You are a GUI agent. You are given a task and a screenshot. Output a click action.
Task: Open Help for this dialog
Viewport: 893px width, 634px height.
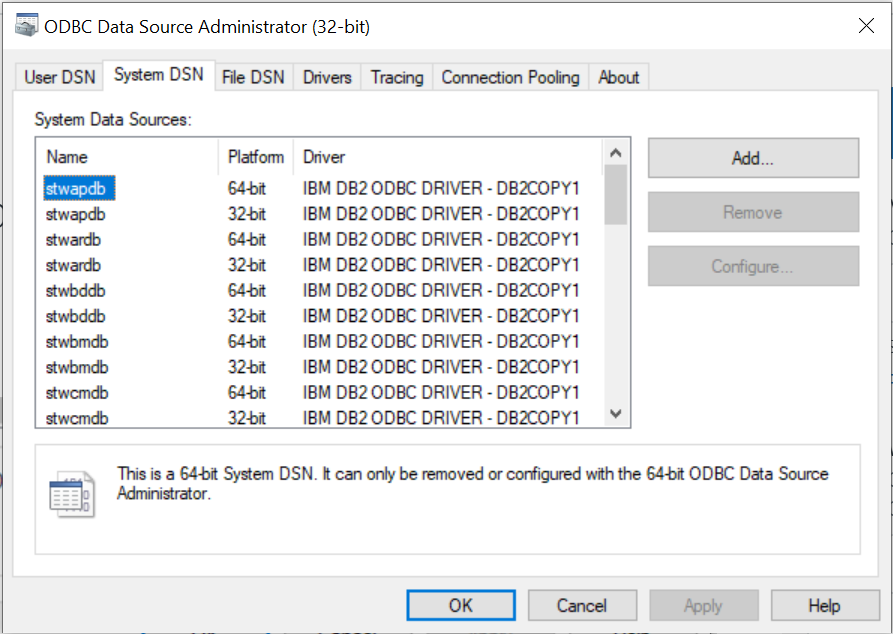(824, 605)
